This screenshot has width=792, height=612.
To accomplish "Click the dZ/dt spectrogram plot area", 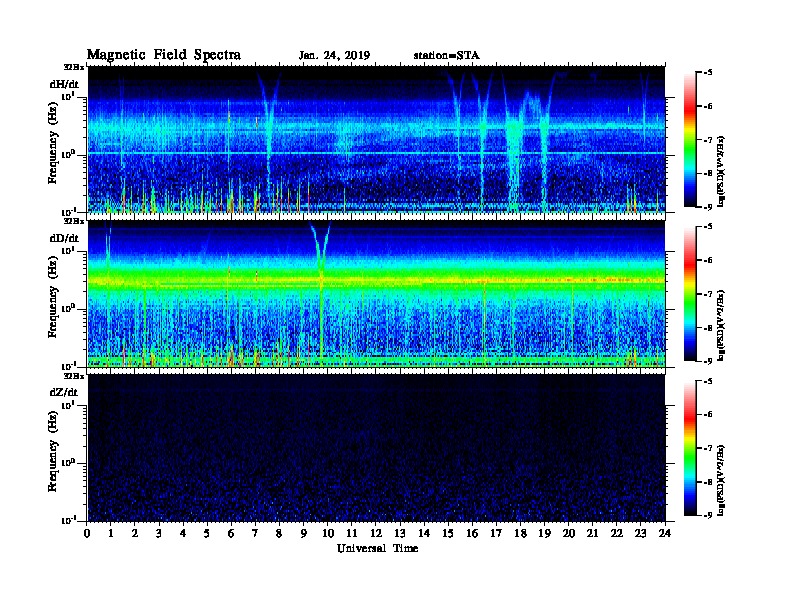I will (x=376, y=448).
